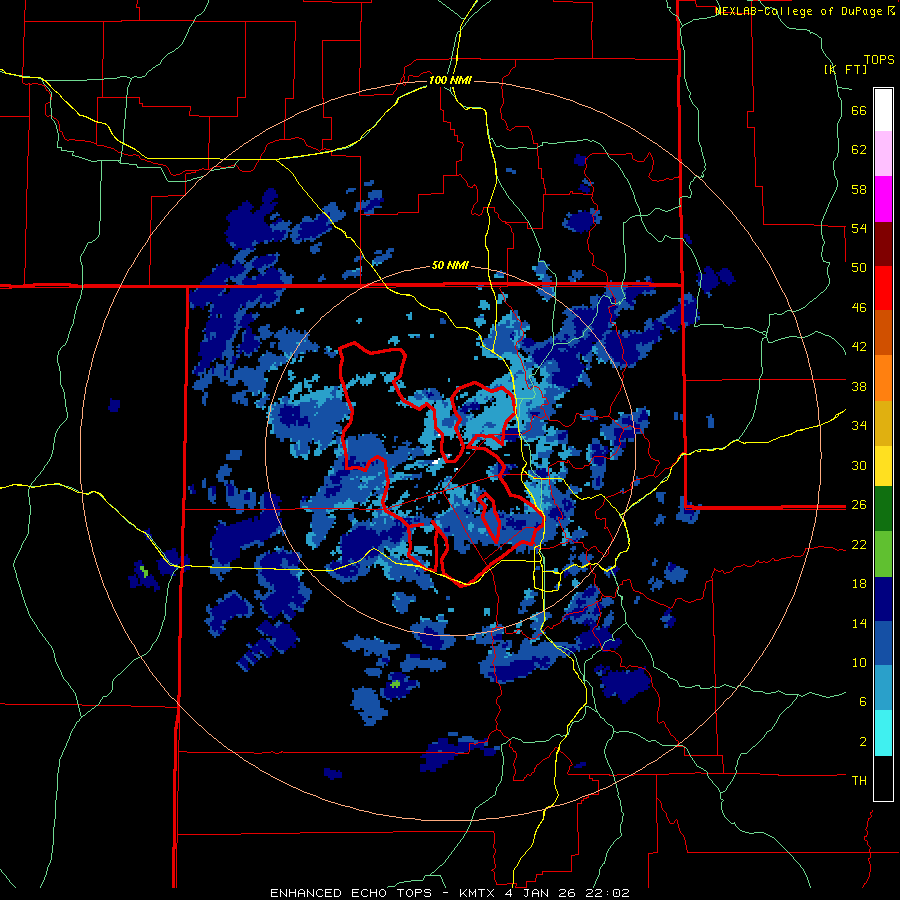
Task: Click the dark orange legend swatch
Action: (883, 333)
